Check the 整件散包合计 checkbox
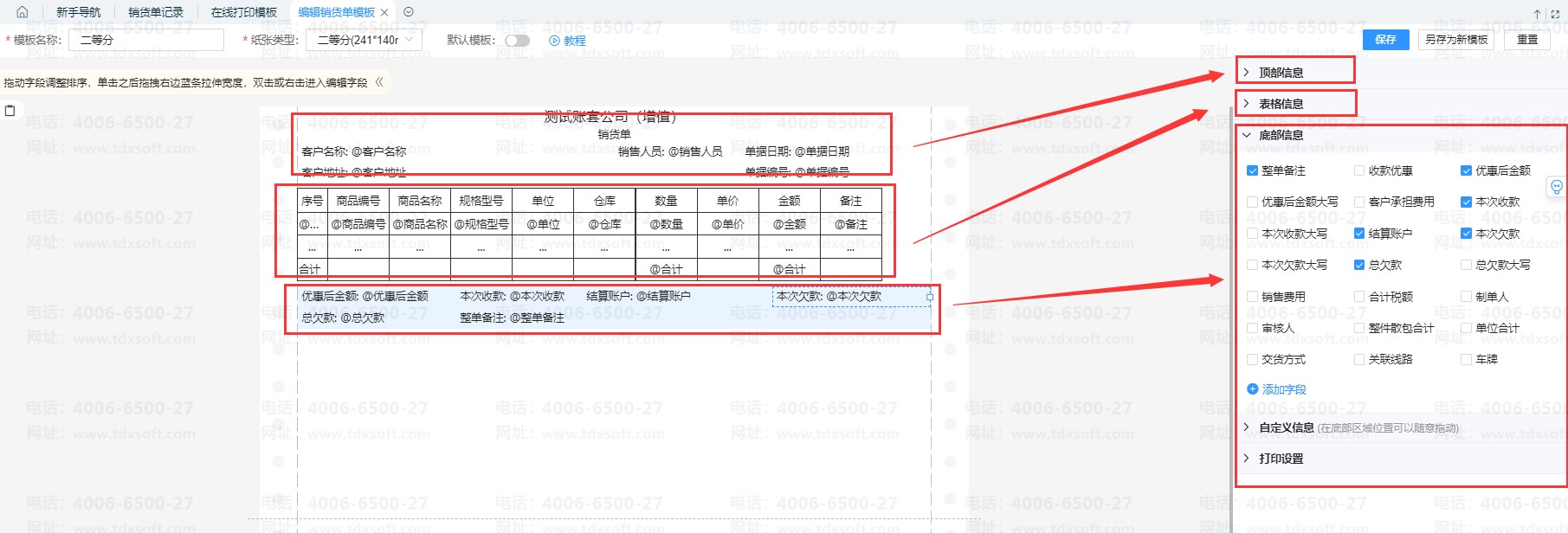This screenshot has width=1568, height=533. tap(1359, 328)
